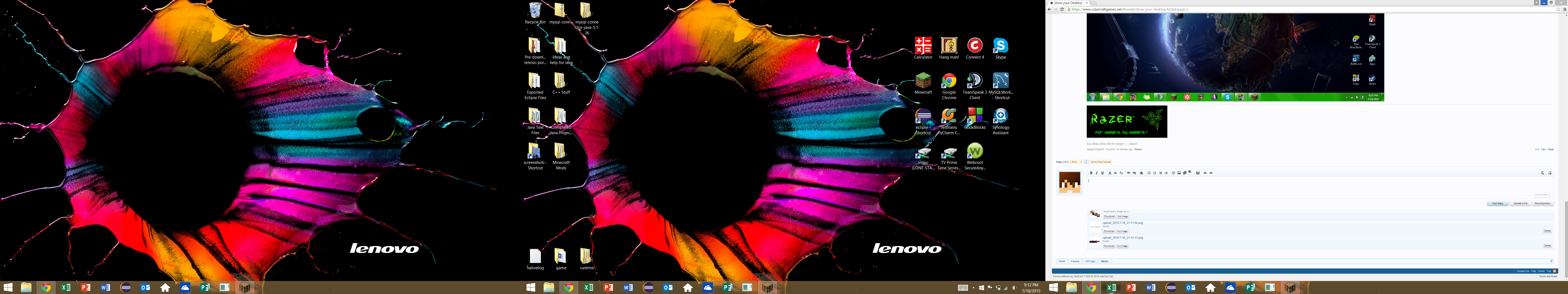Click the Reply link on post #23
This screenshot has width=1568, height=294.
click(1551, 149)
